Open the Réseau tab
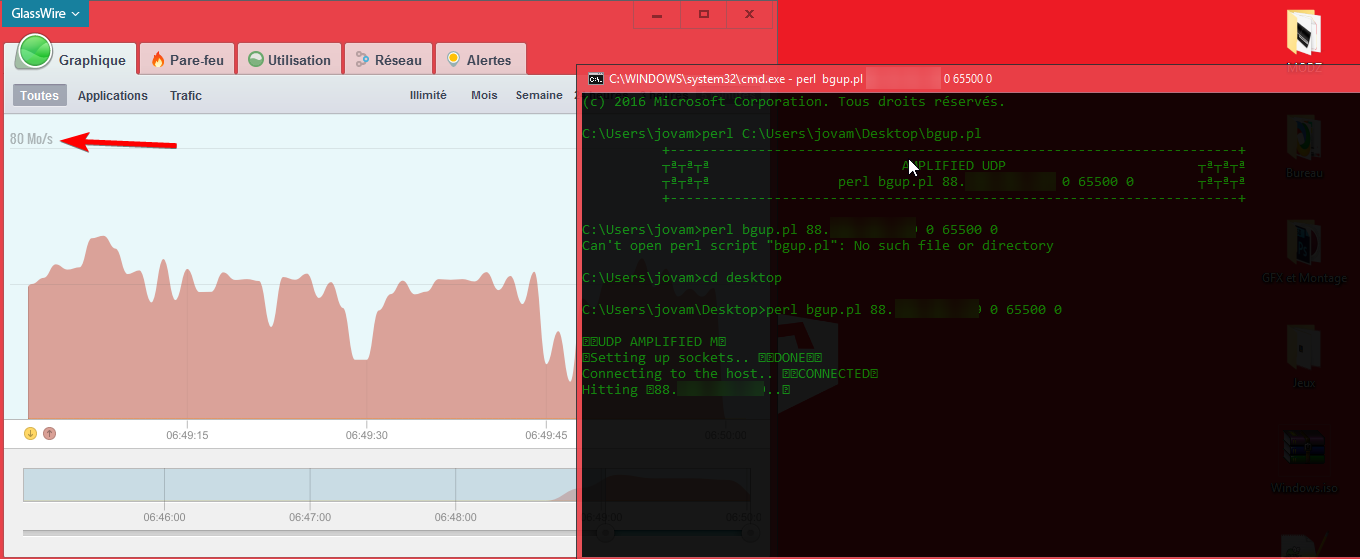 (389, 60)
